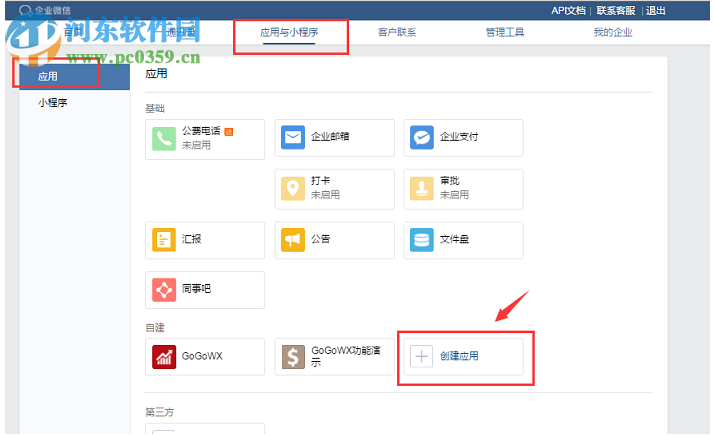Open the 审批 stamp icon
Image resolution: width=714 pixels, height=435 pixels.
pyautogui.click(x=422, y=188)
